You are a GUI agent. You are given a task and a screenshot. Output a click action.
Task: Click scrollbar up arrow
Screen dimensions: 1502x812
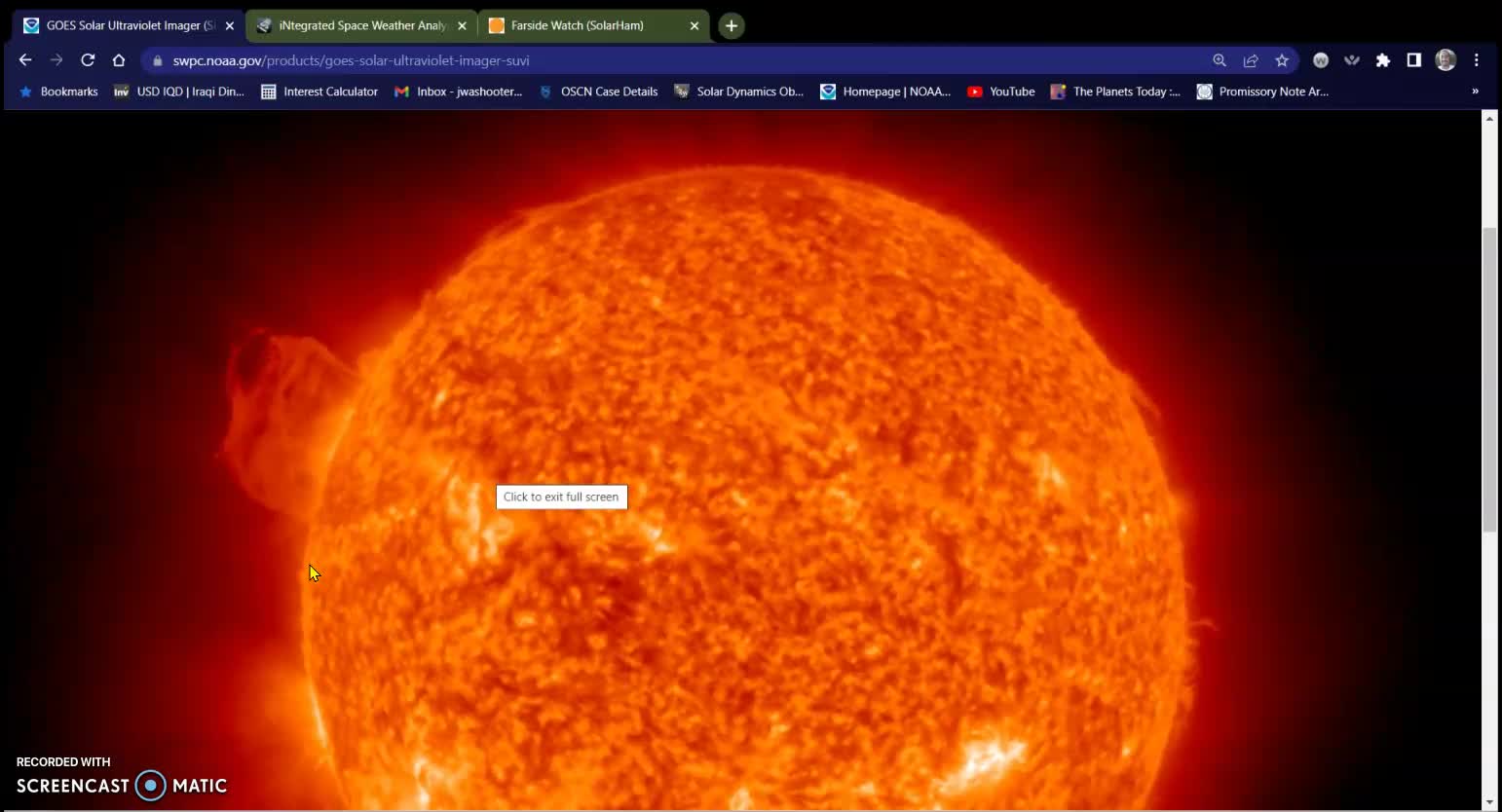coord(1488,118)
